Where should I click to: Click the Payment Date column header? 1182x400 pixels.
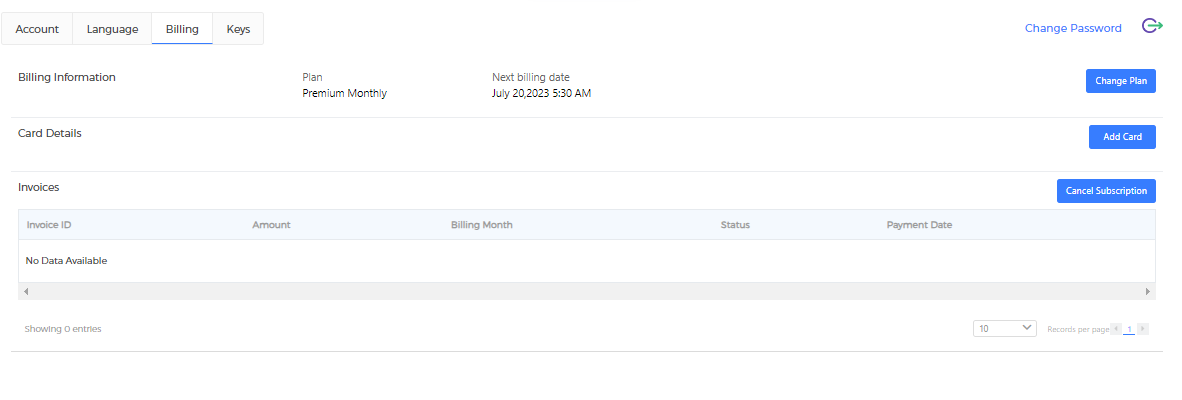919,225
